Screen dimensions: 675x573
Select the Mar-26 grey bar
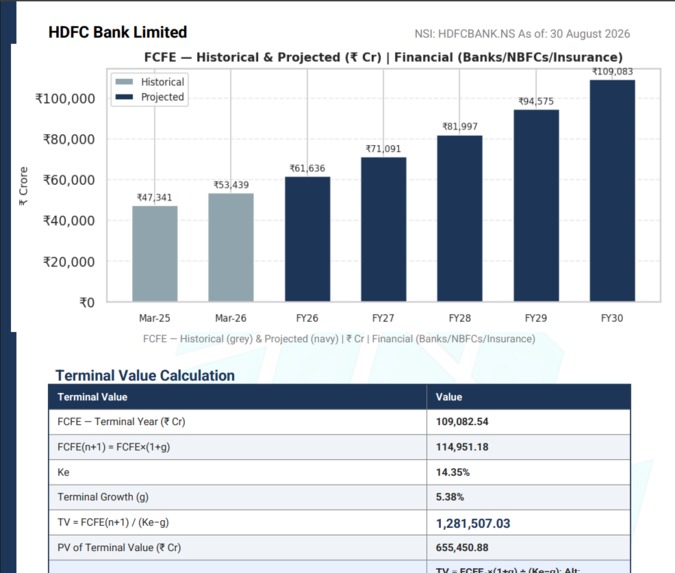[231, 248]
